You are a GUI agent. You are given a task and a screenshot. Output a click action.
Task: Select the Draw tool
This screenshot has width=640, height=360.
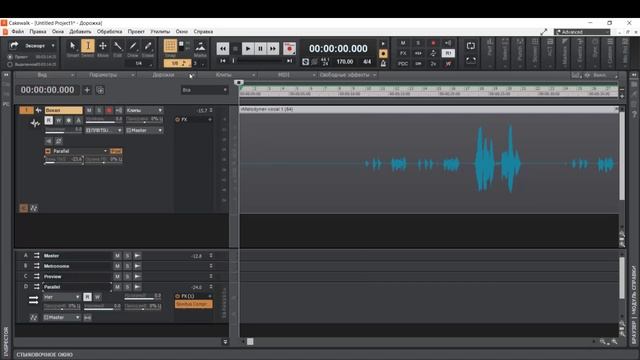[133, 47]
